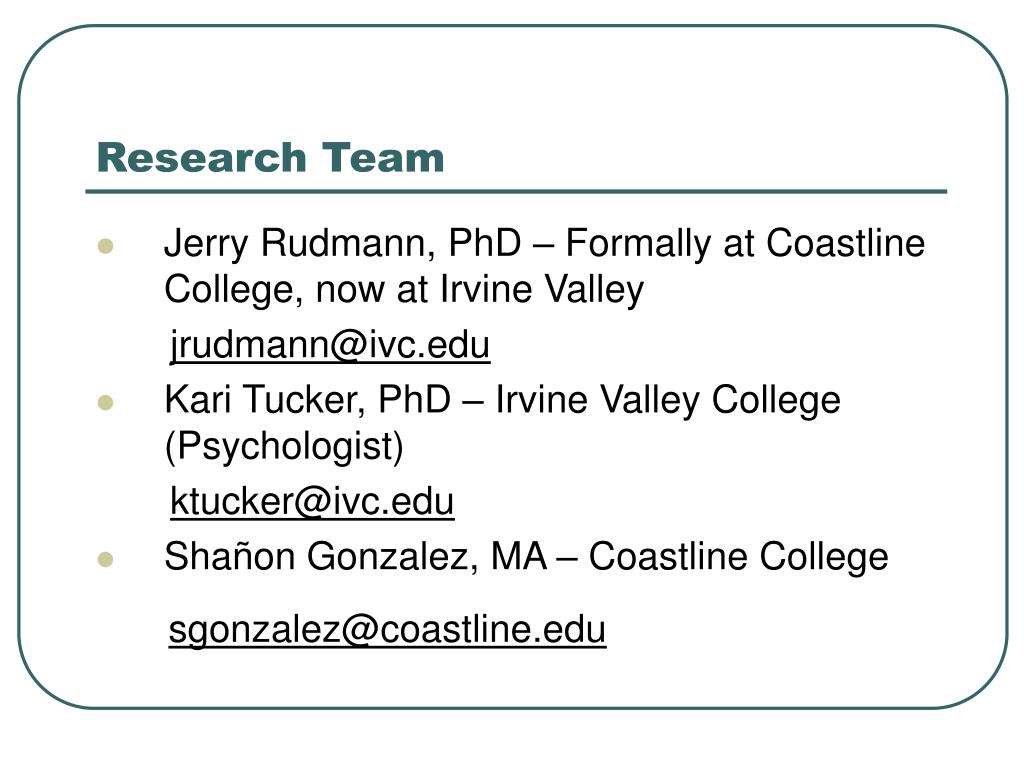The image size is (1024, 768).
Task: Select the 'College, now at Irvine Valley' line
Action: 404,291
